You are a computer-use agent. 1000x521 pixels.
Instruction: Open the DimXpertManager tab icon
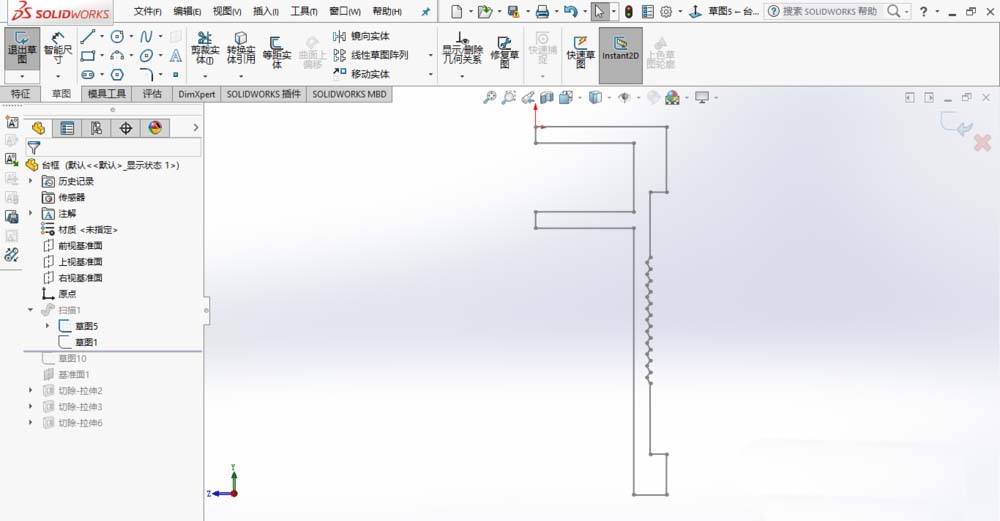point(126,128)
